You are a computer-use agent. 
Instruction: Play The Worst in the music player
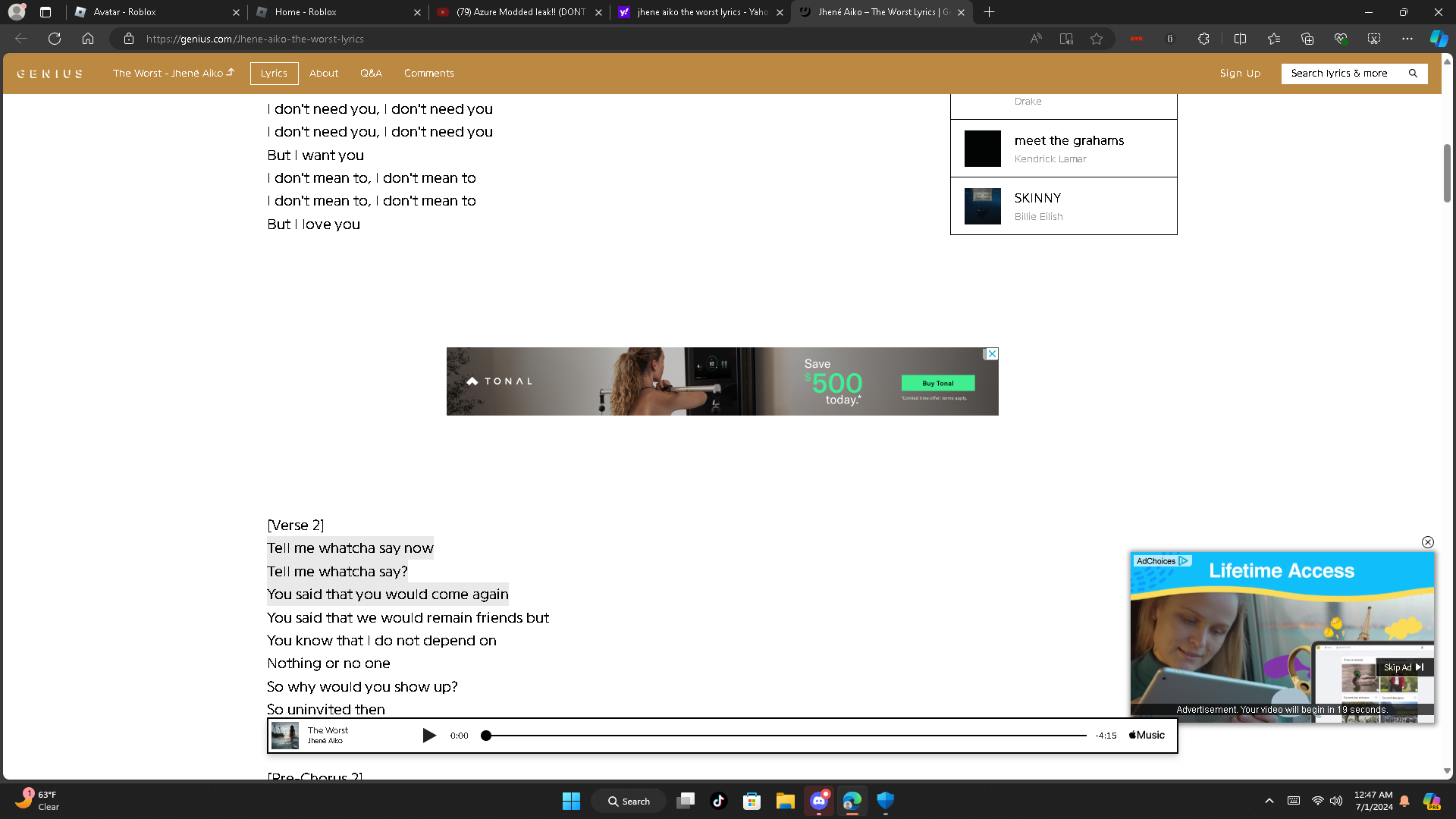[428, 736]
